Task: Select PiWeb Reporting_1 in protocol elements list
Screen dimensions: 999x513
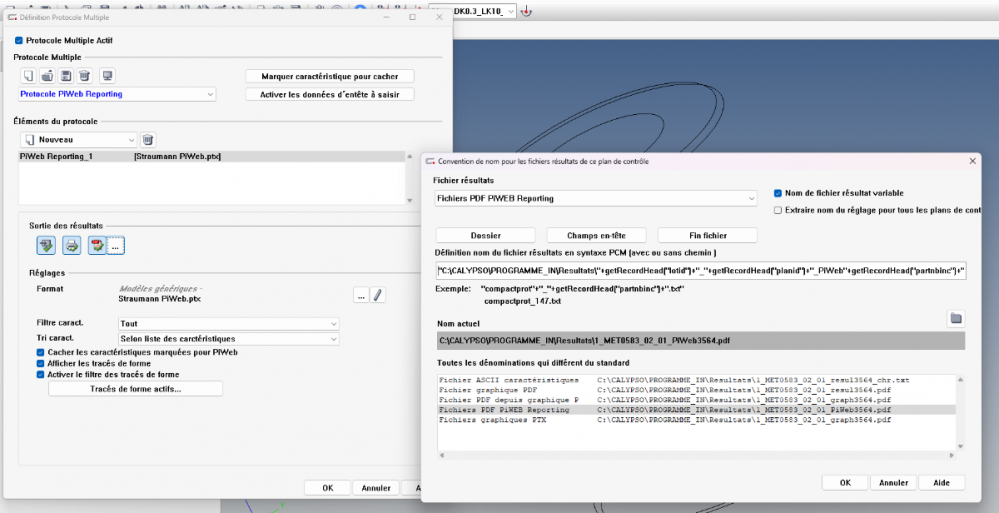Action: 56,157
